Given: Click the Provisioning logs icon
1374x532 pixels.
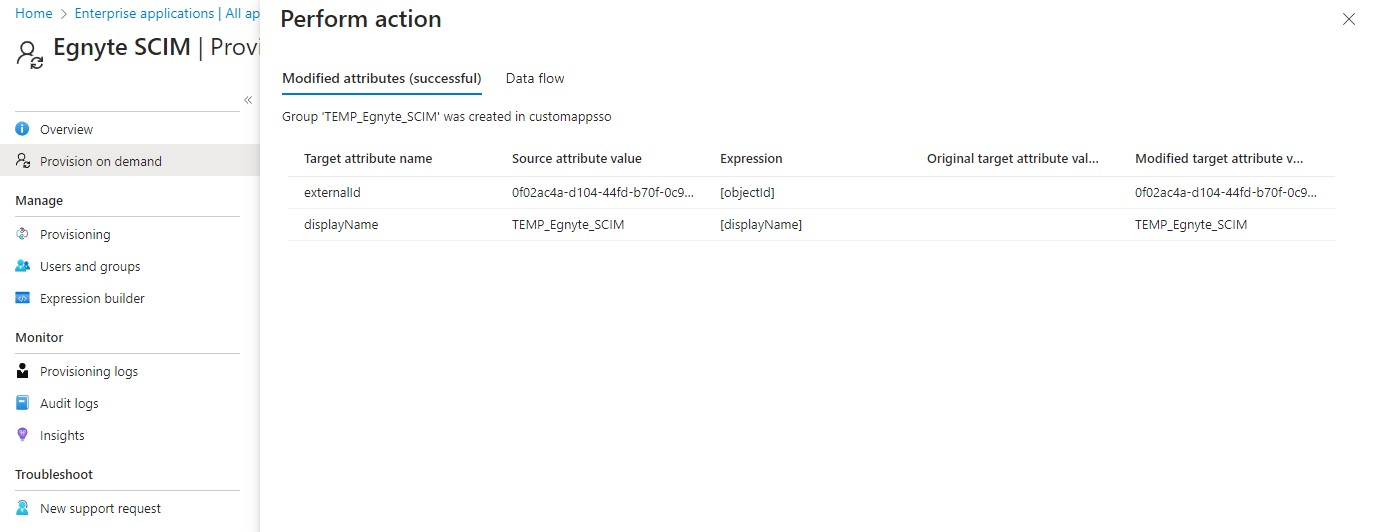Looking at the screenshot, I should [x=23, y=371].
